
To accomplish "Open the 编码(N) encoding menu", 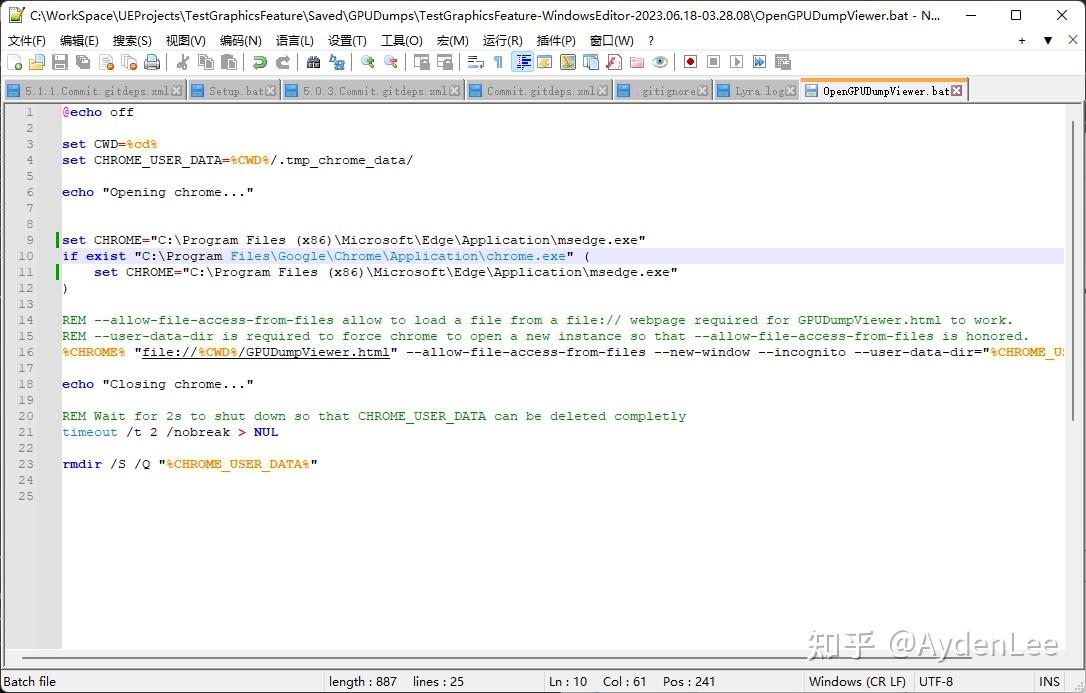I will click(240, 40).
